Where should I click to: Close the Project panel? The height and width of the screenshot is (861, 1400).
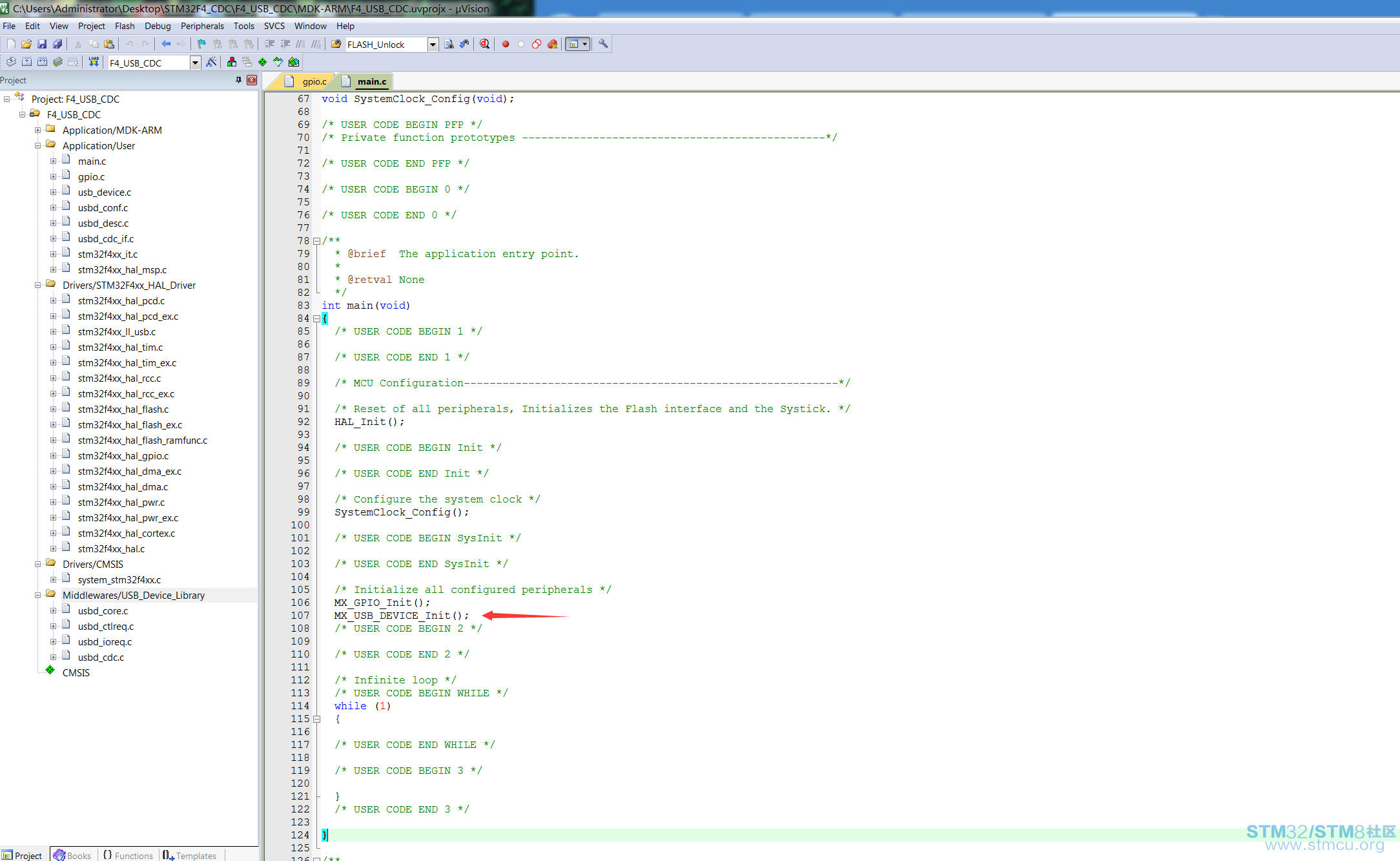pyautogui.click(x=252, y=80)
